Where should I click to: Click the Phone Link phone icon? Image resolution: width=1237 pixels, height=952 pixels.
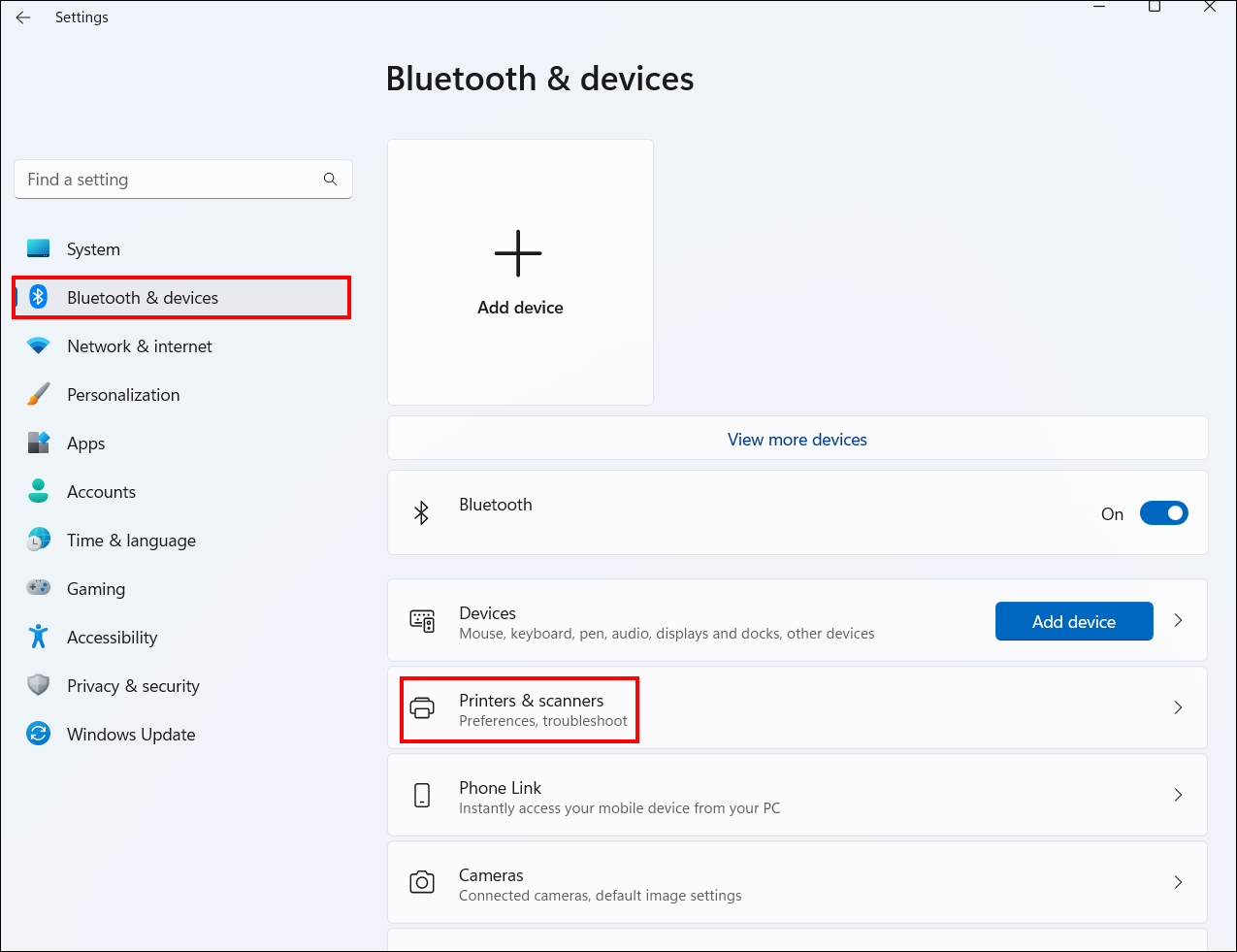(x=422, y=796)
